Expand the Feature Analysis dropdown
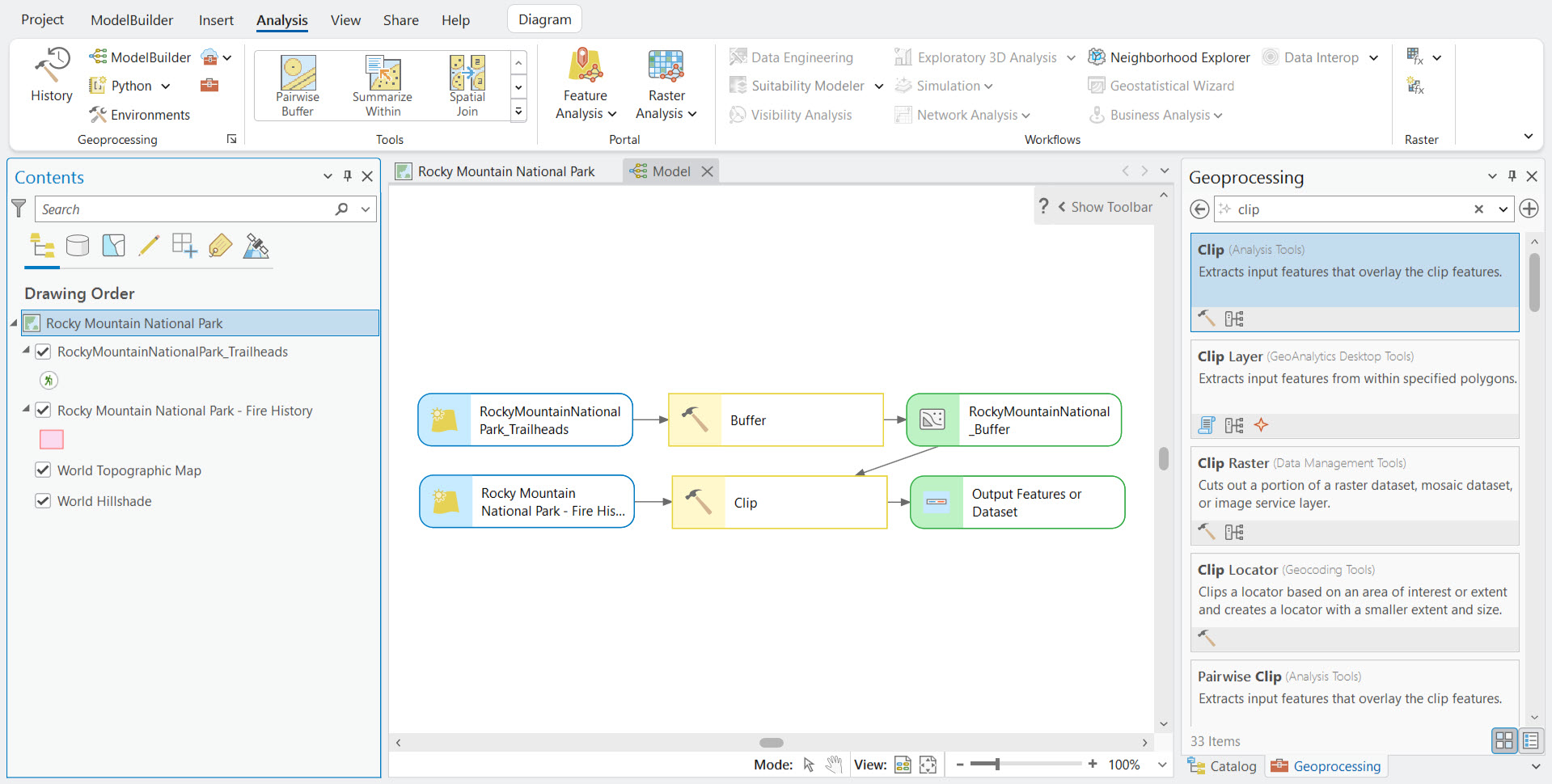Image resolution: width=1552 pixels, height=784 pixels. coord(612,113)
